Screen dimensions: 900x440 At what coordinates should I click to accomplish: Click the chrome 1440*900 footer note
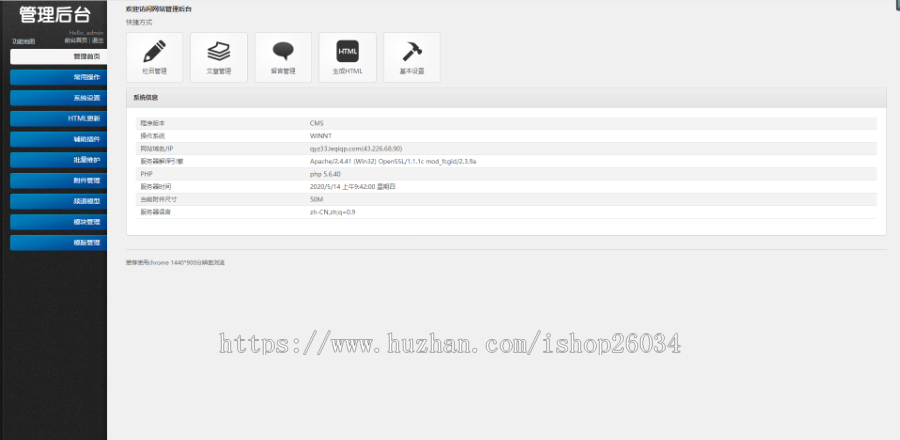pyautogui.click(x=176, y=262)
